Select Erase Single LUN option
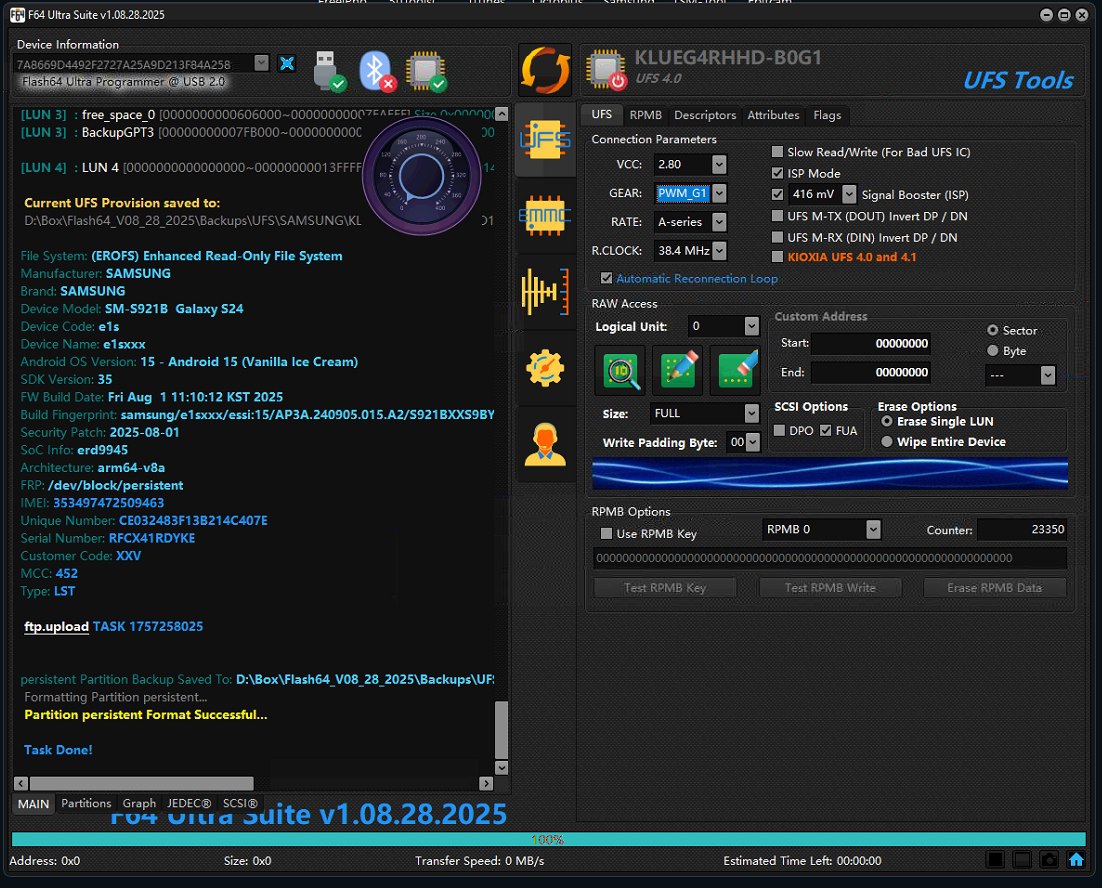 coord(887,422)
